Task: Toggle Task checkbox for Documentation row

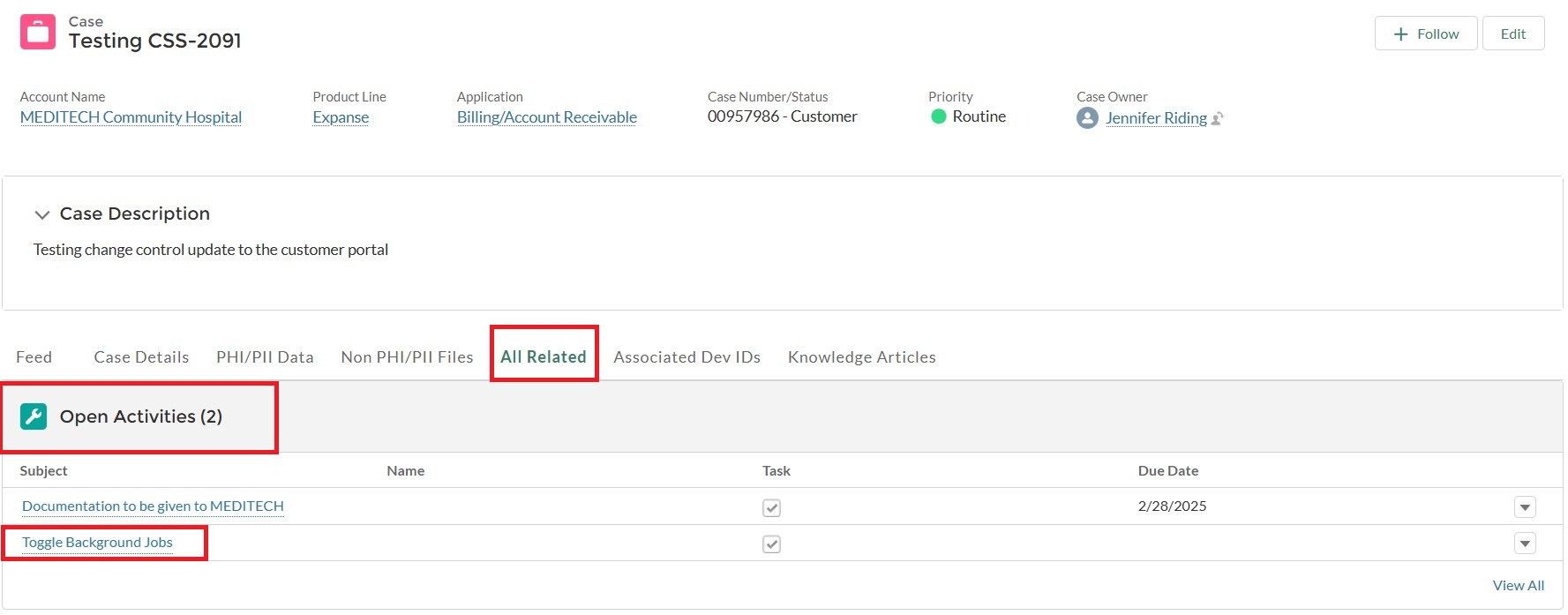Action: [771, 507]
